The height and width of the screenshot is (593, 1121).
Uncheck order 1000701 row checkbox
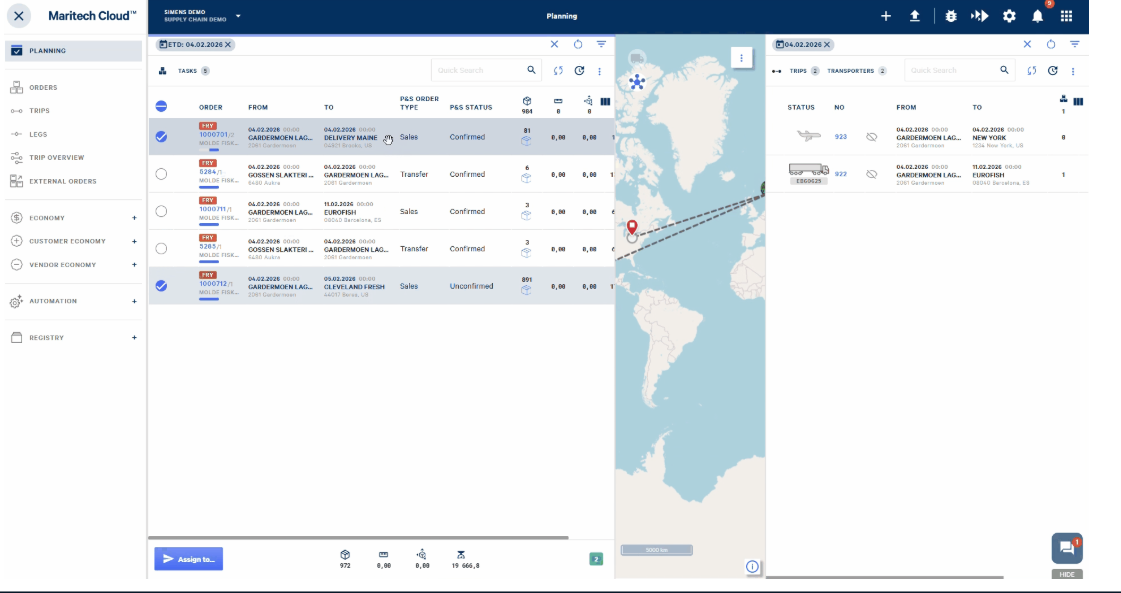(x=162, y=137)
